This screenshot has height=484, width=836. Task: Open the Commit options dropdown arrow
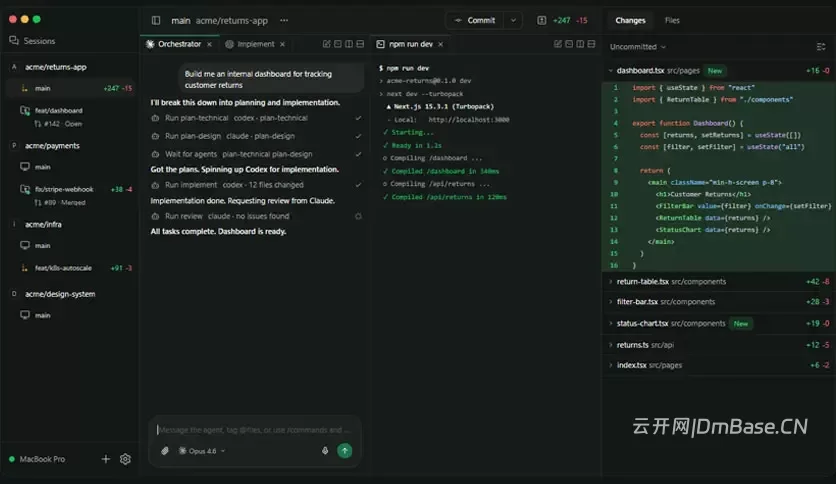(513, 20)
